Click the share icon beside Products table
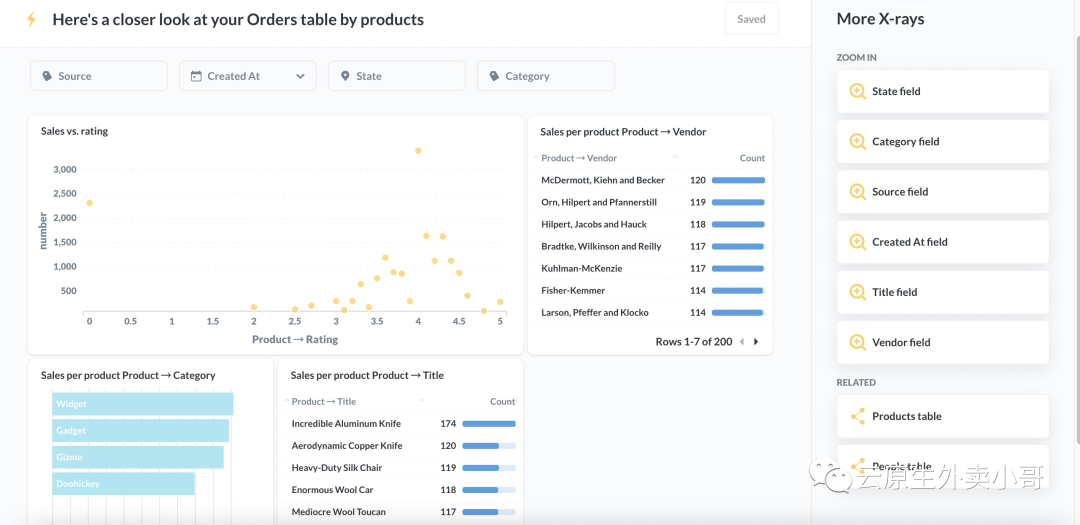This screenshot has height=525, width=1080. tap(857, 417)
